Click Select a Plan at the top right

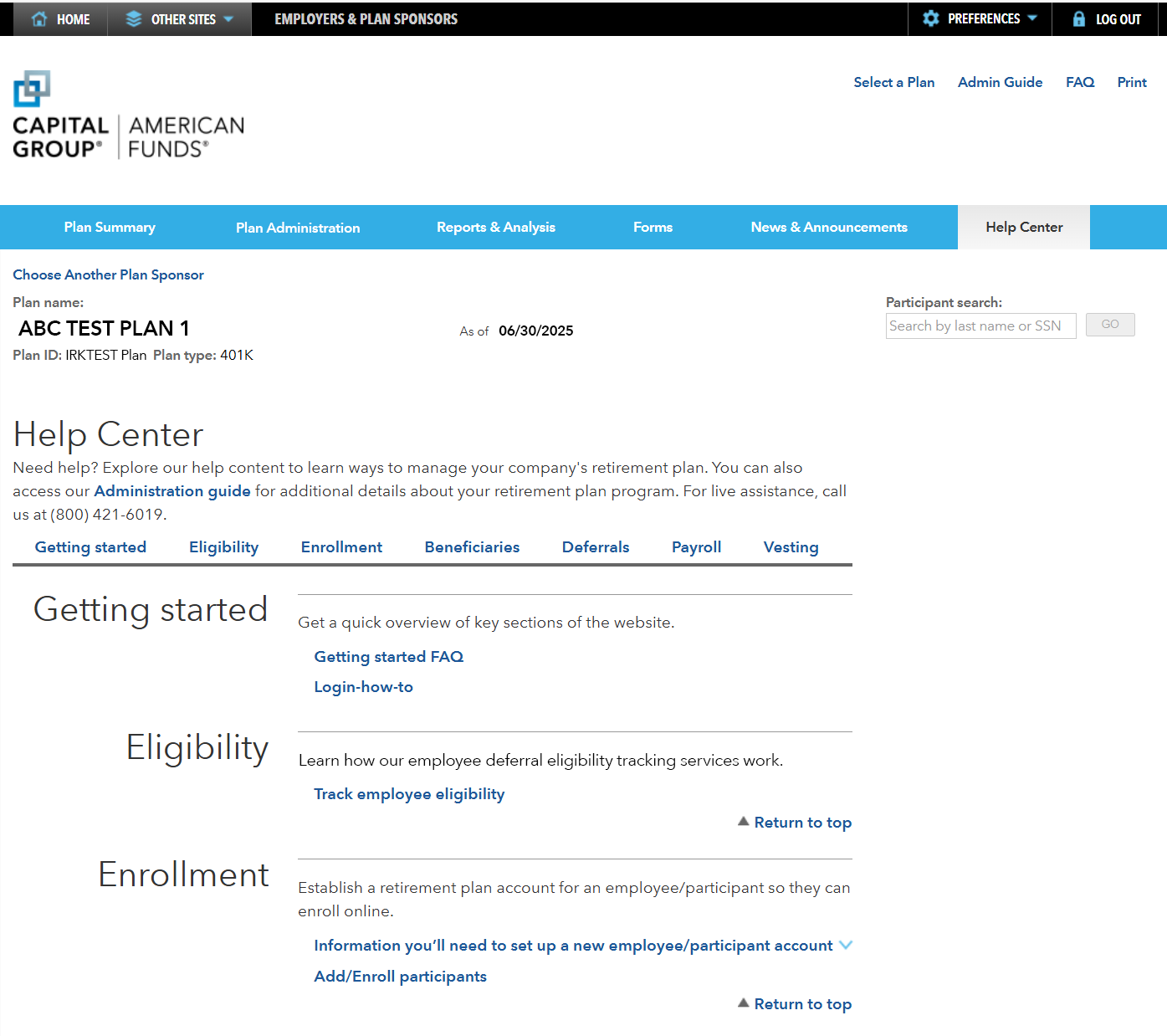pyautogui.click(x=893, y=82)
